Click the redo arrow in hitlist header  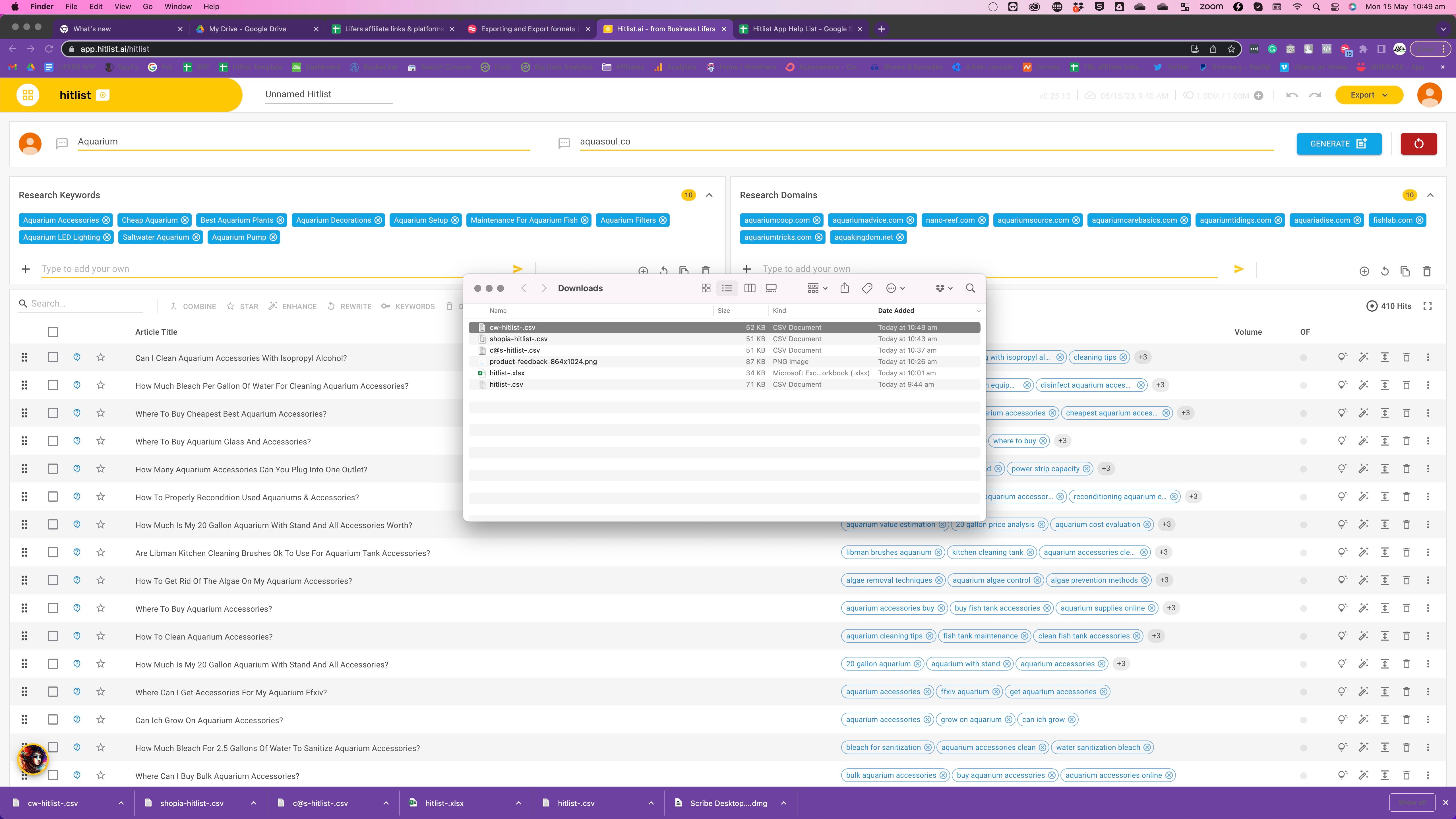1315,95
